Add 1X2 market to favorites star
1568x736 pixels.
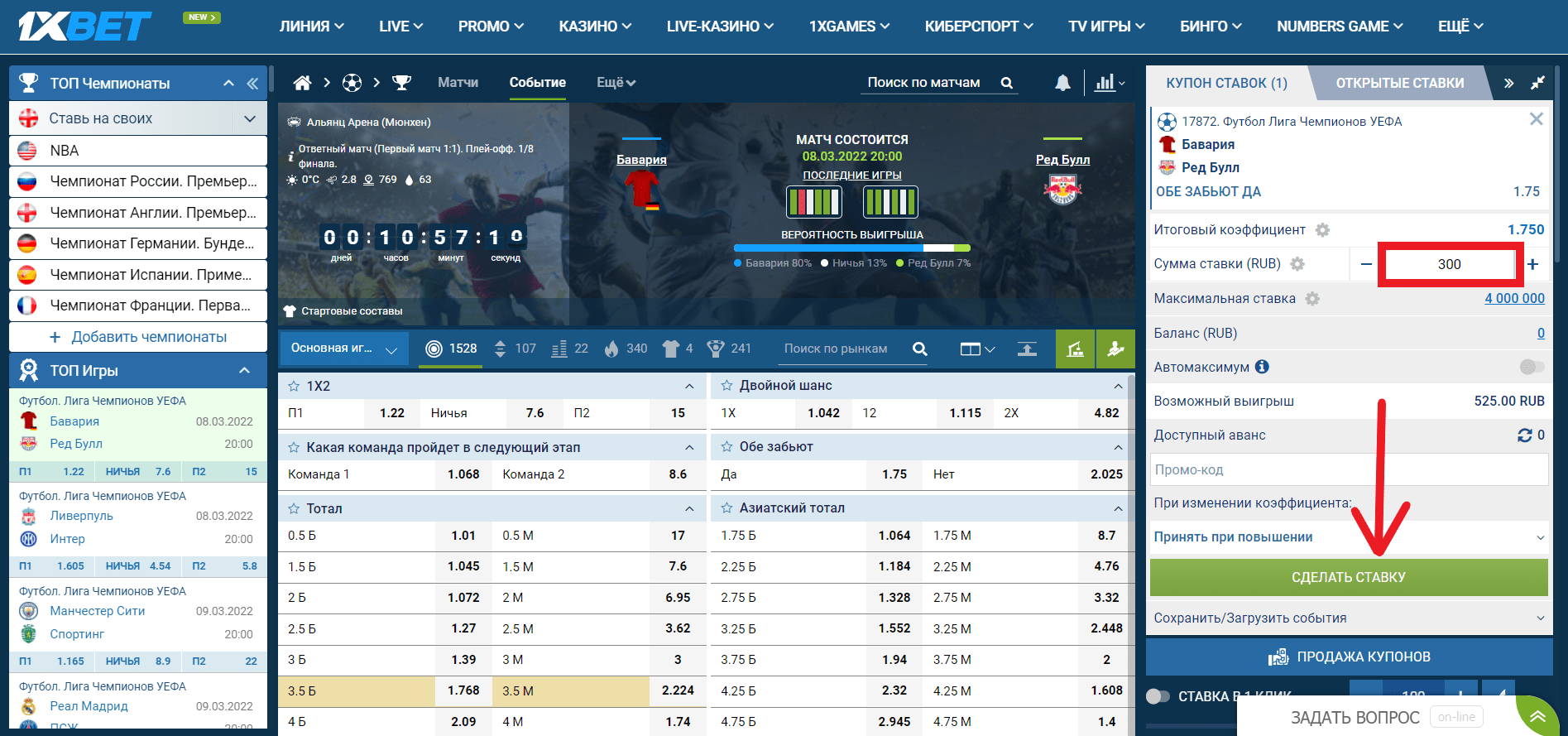pyautogui.click(x=294, y=386)
